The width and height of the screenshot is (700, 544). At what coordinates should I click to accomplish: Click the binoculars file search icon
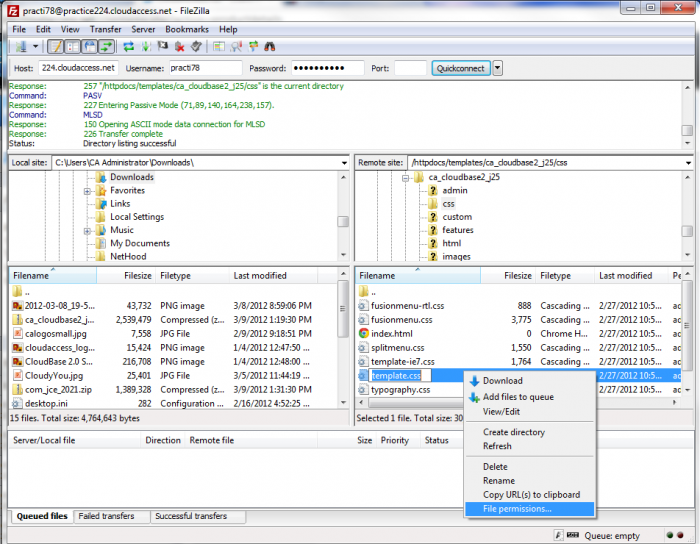[x=268, y=46]
